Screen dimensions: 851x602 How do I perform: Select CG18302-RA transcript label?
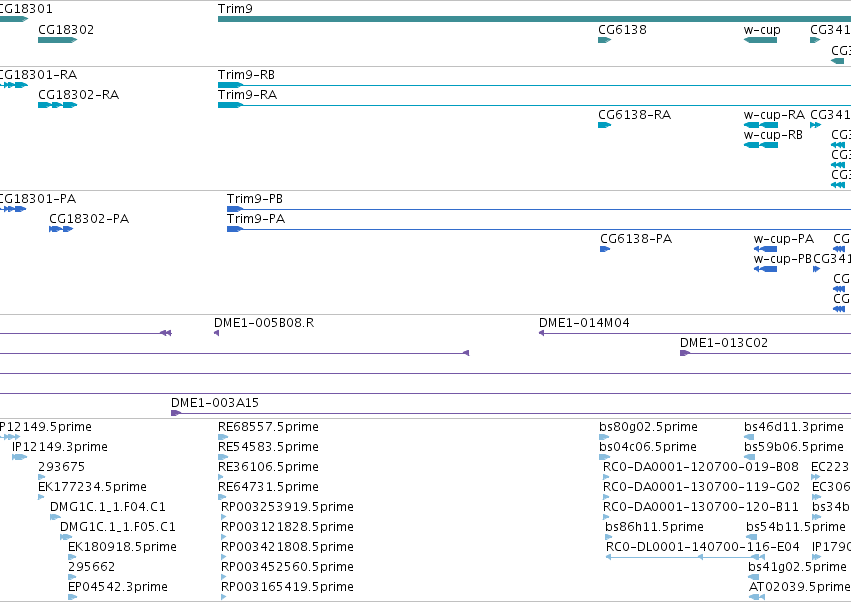tap(78, 94)
